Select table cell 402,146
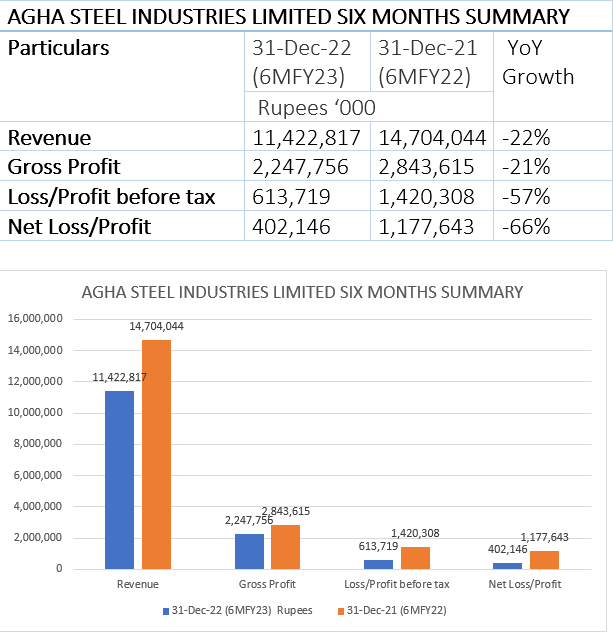The height and width of the screenshot is (640, 613). [291, 227]
